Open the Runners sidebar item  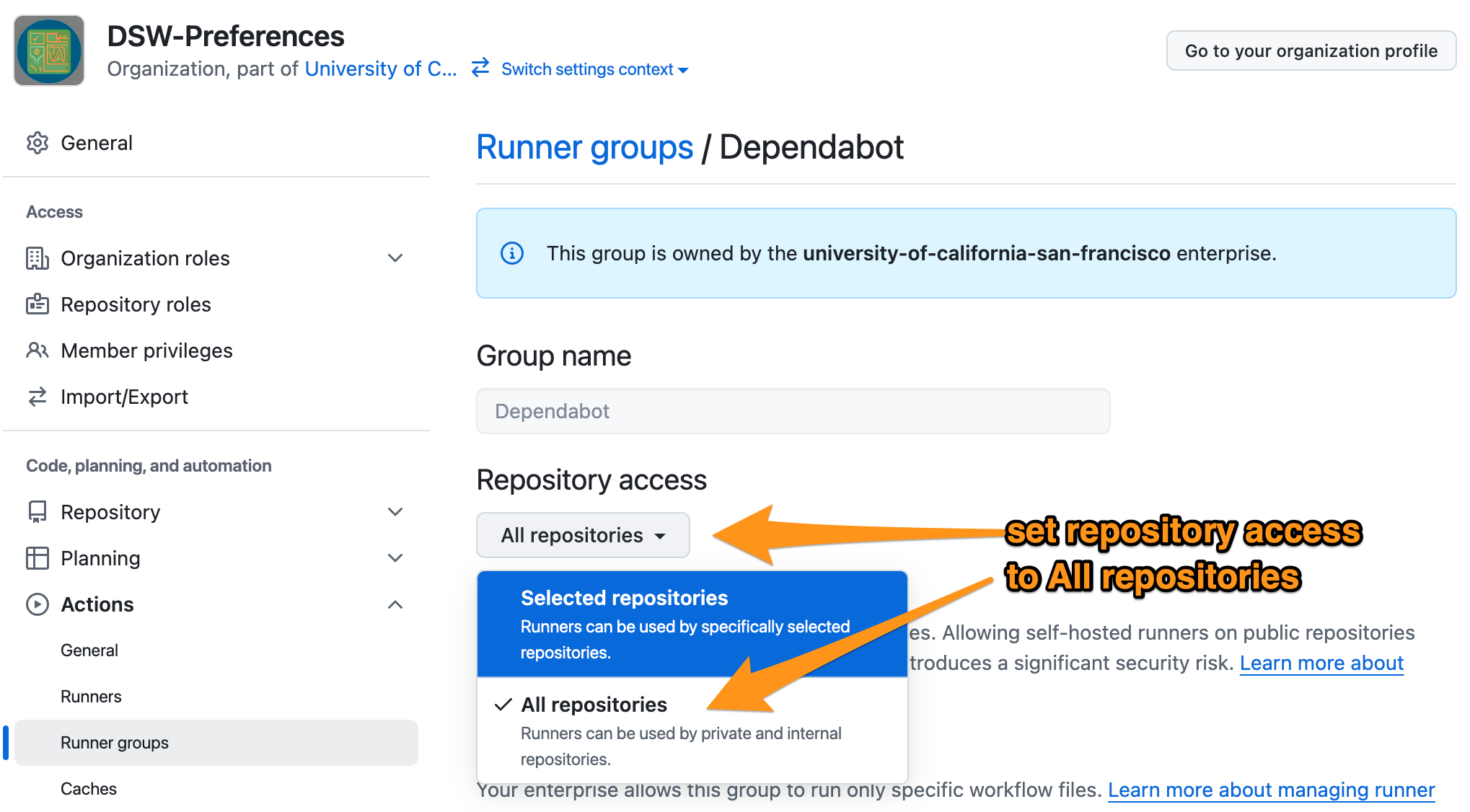91,697
